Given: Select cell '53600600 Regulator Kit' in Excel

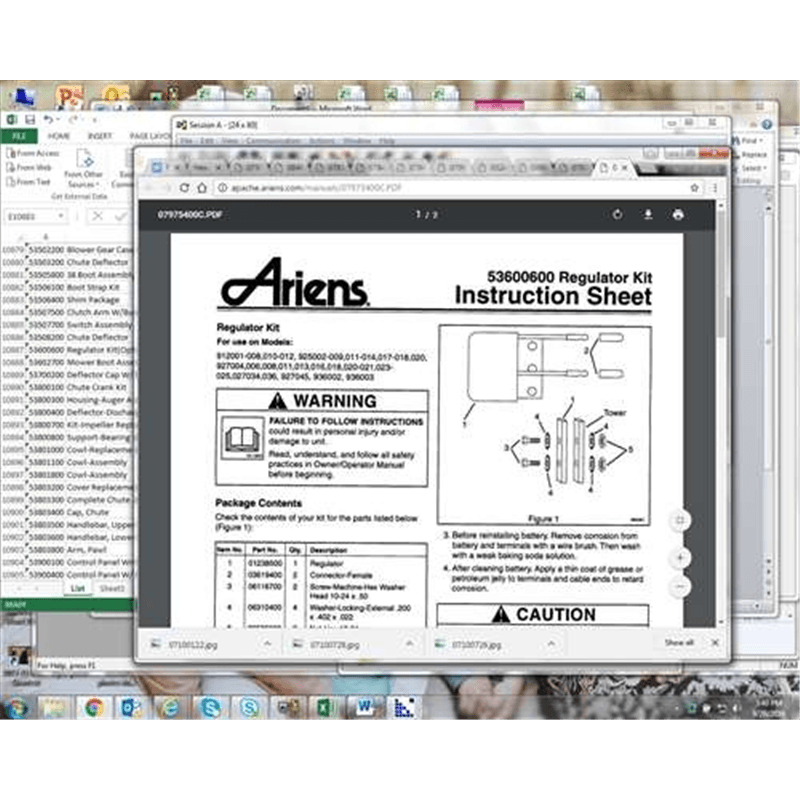Looking at the screenshot, I should 80,349.
